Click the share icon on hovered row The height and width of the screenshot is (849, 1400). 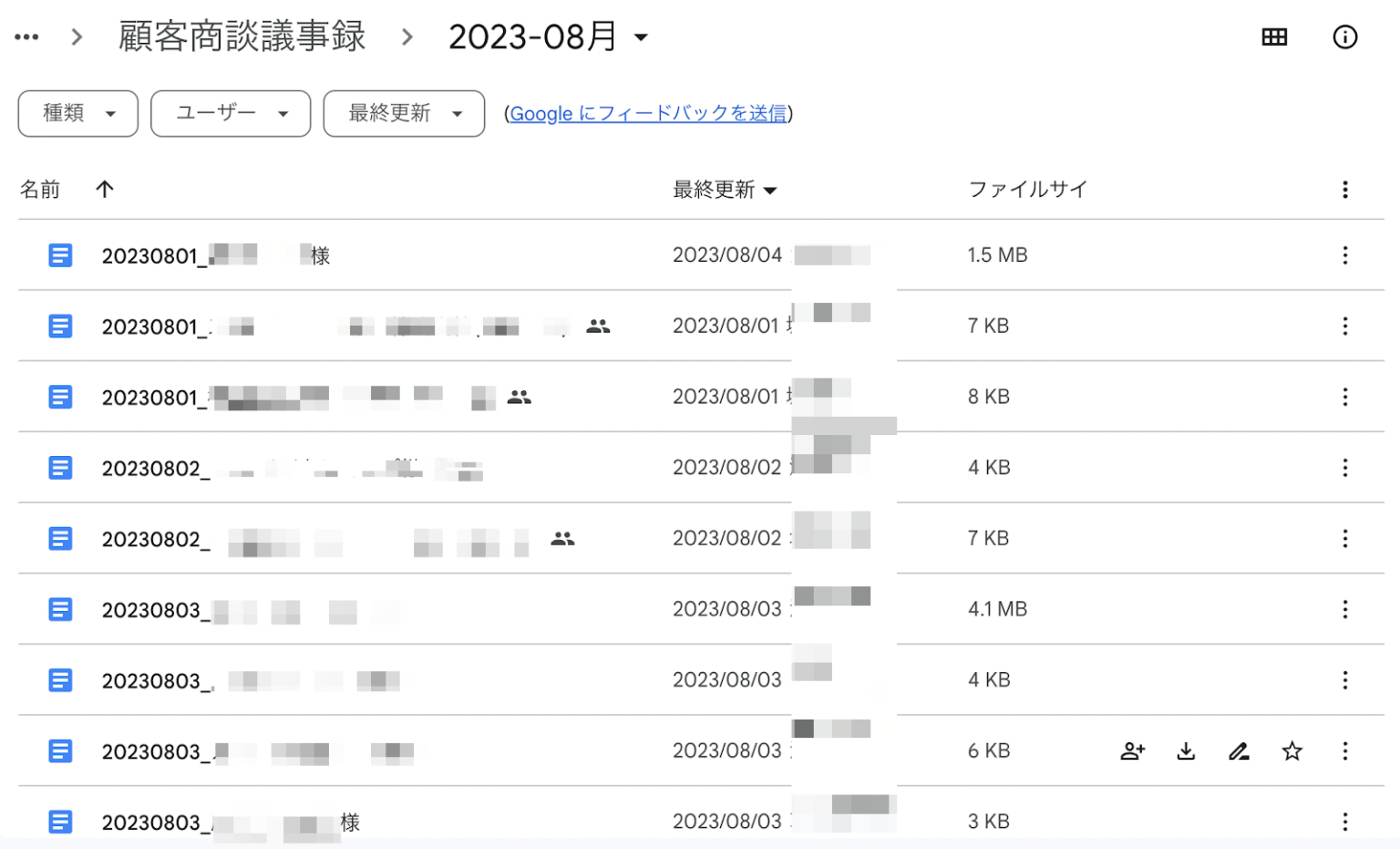pyautogui.click(x=1132, y=751)
